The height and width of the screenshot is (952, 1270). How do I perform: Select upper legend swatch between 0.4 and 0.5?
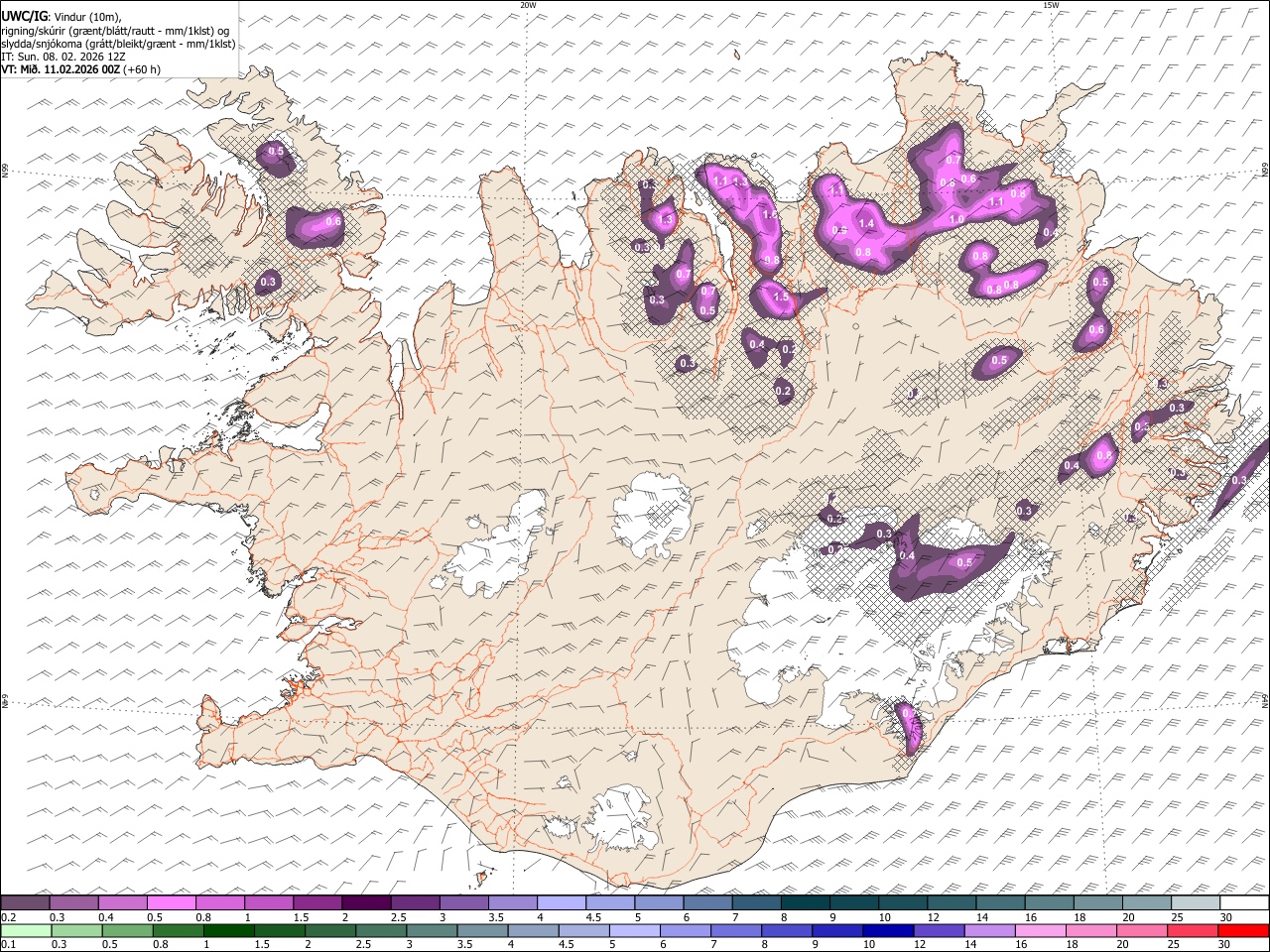click(122, 903)
